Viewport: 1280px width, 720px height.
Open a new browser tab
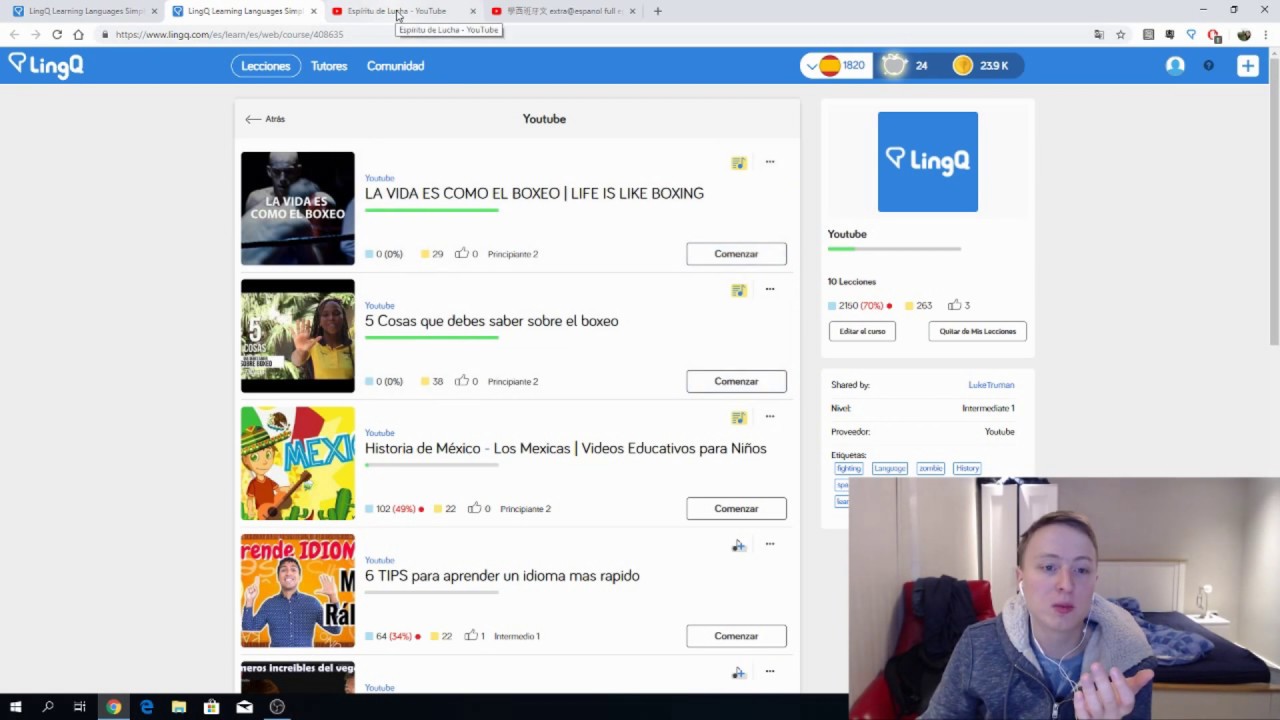657,11
